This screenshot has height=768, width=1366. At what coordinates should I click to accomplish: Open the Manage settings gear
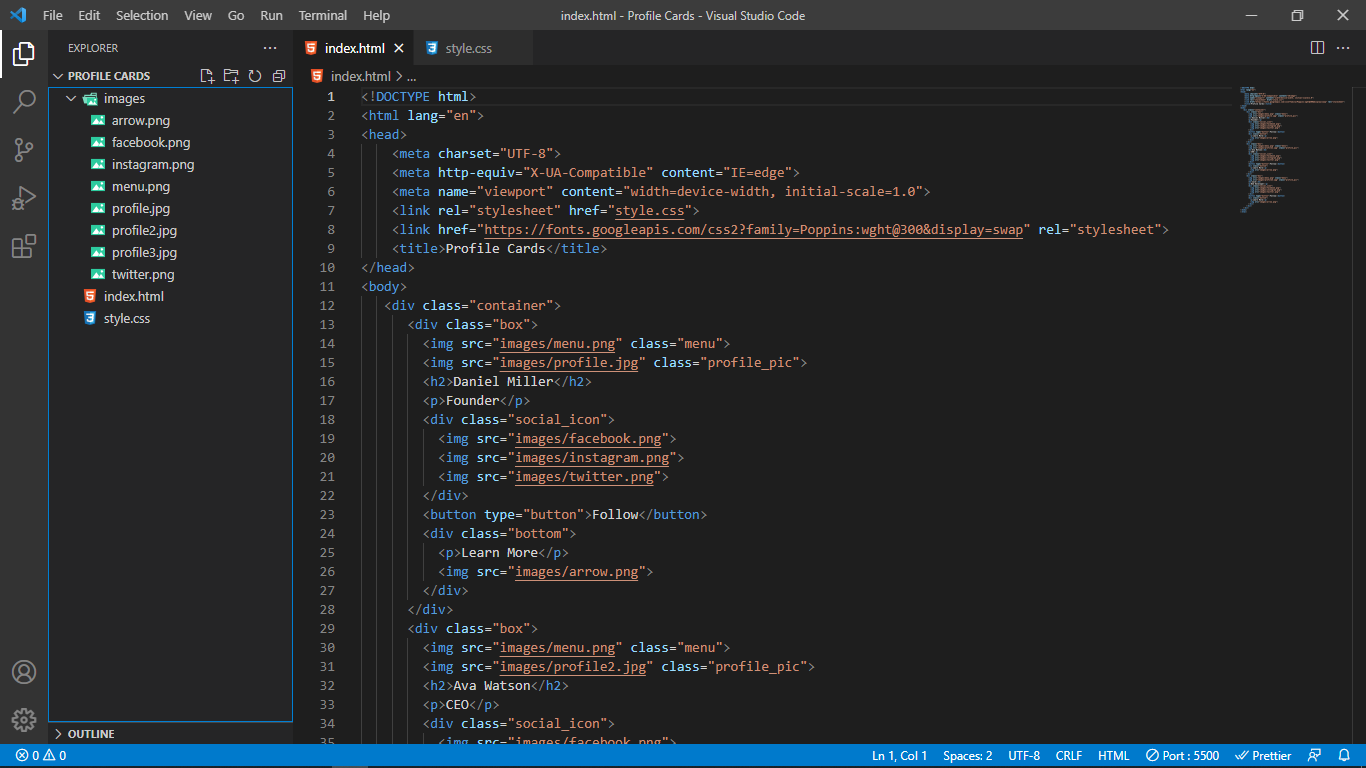click(24, 719)
